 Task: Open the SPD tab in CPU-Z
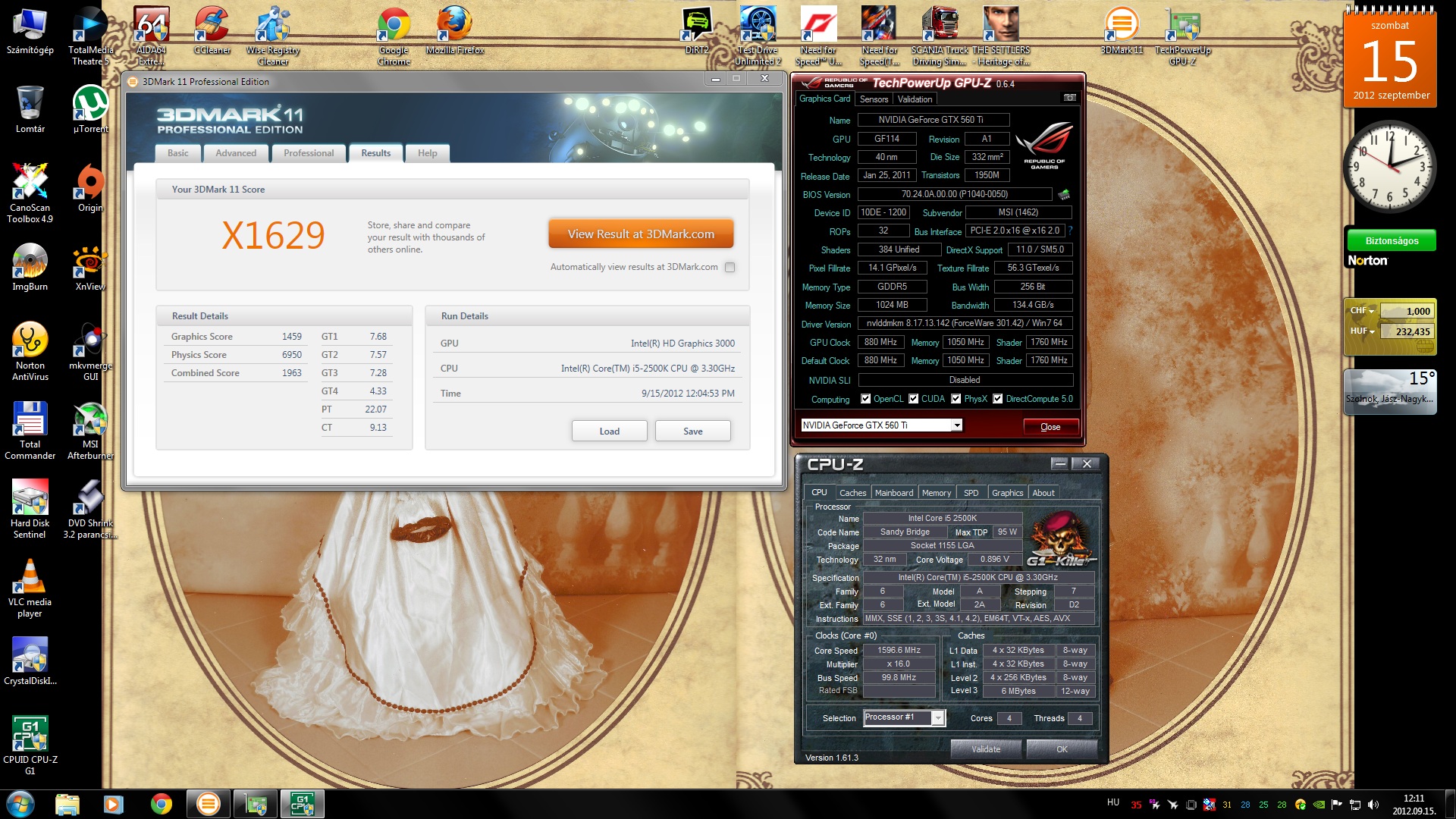coord(971,493)
